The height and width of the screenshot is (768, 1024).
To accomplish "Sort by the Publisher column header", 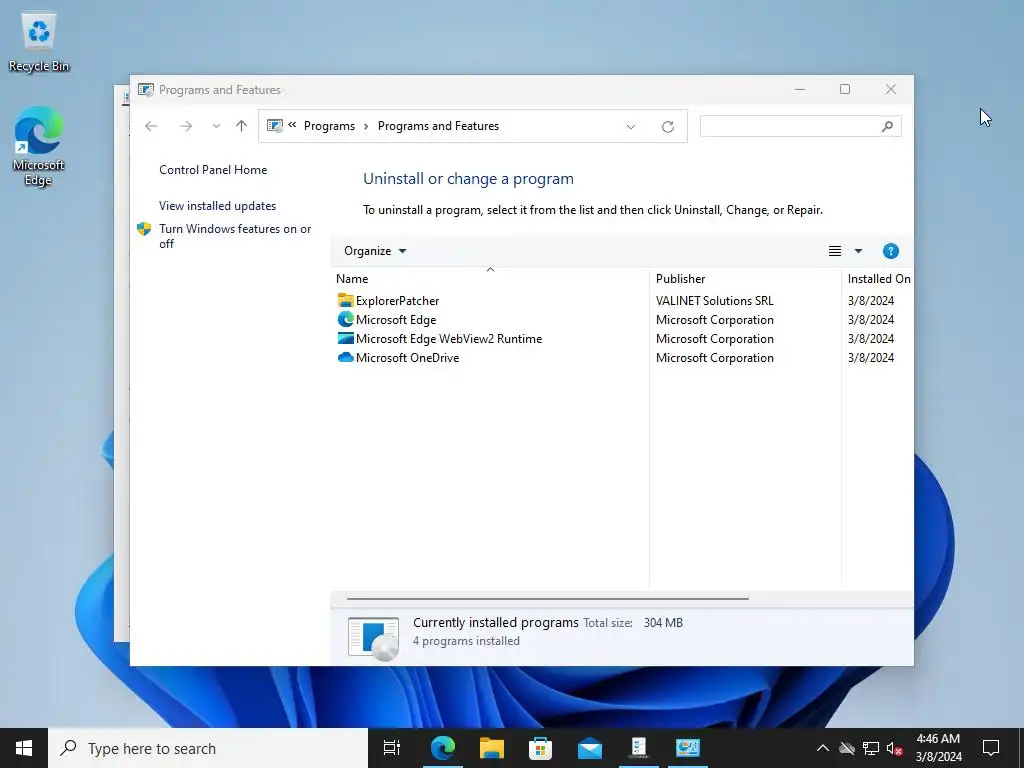I will 745,279.
